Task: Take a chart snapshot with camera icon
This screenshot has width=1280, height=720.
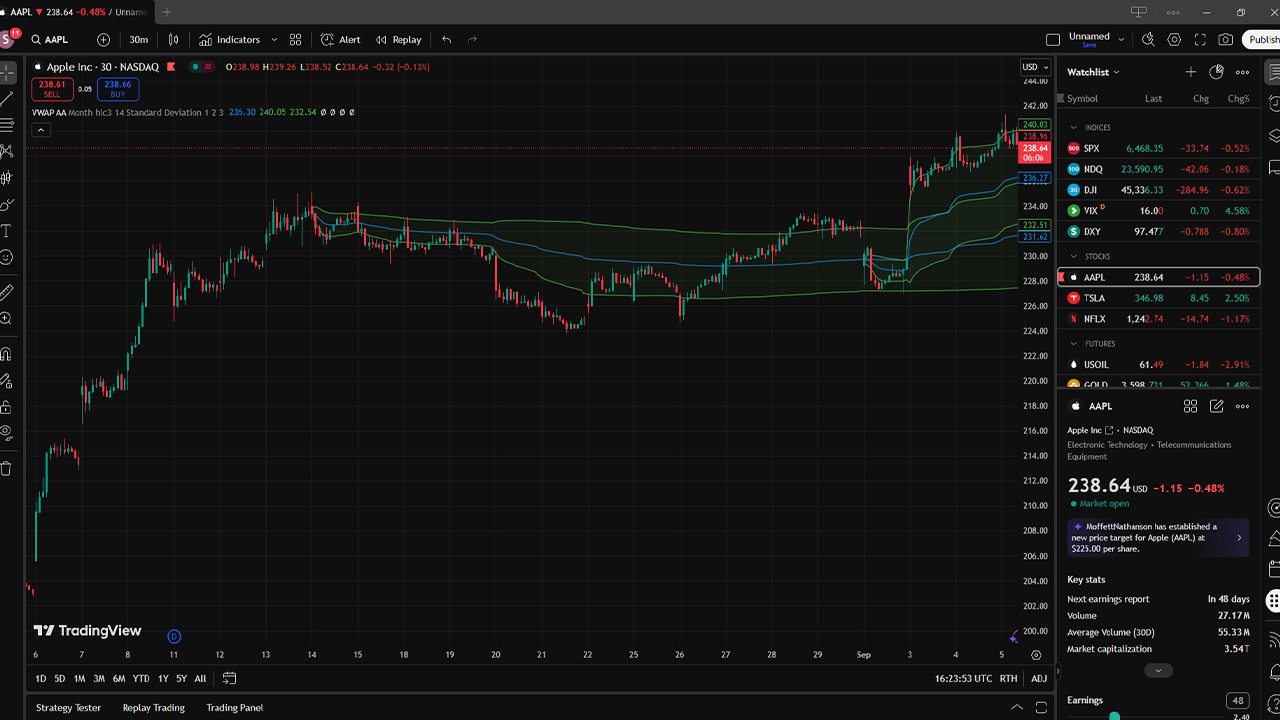Action: point(1225,40)
